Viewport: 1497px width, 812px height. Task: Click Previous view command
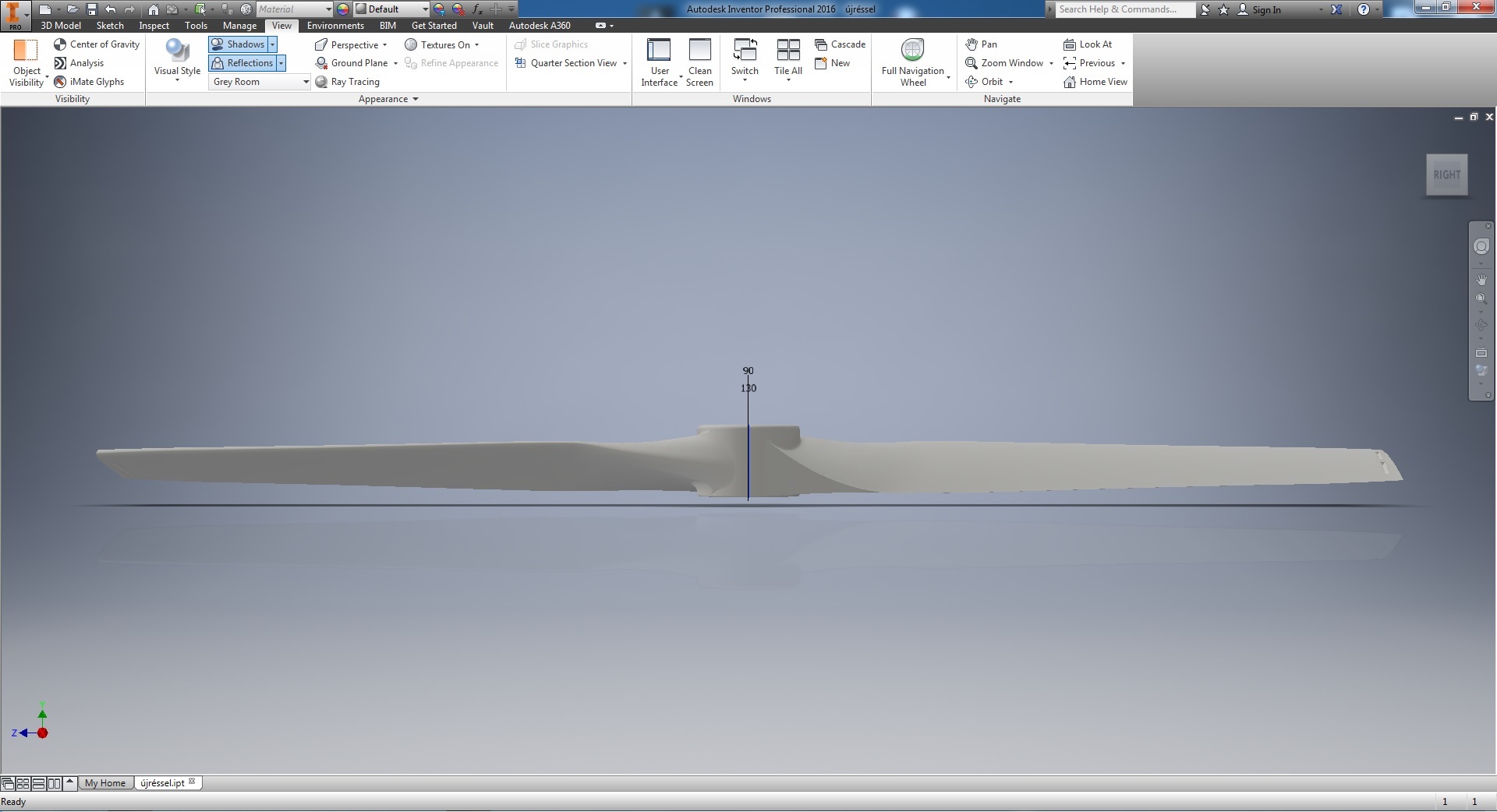click(x=1089, y=63)
